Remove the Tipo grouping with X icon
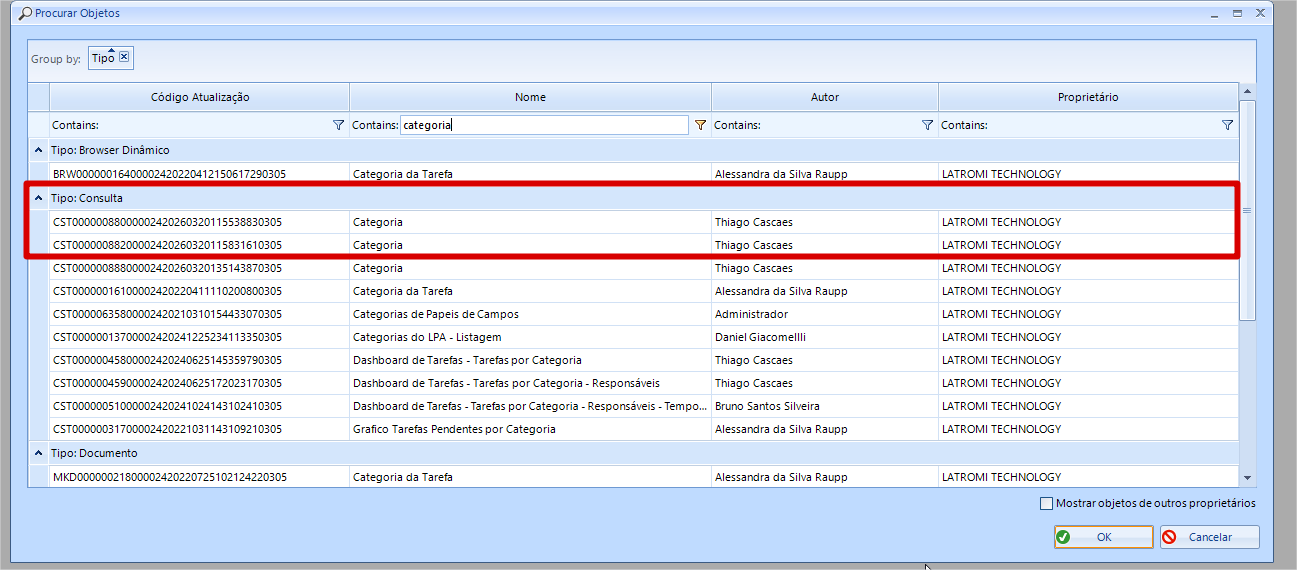1297x570 pixels. (x=124, y=57)
